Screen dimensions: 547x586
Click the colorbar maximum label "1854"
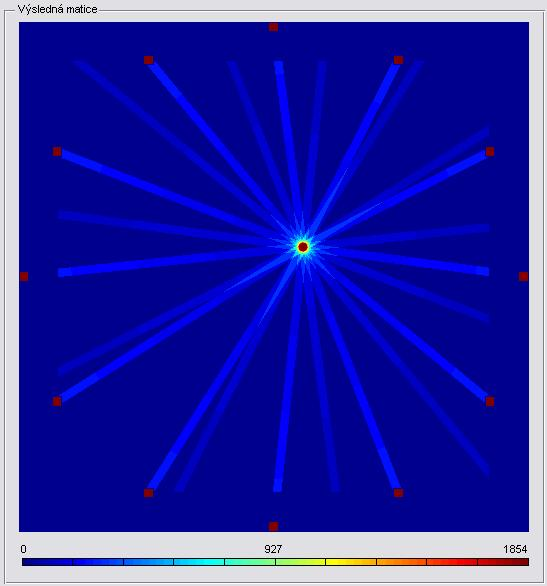tap(515, 549)
